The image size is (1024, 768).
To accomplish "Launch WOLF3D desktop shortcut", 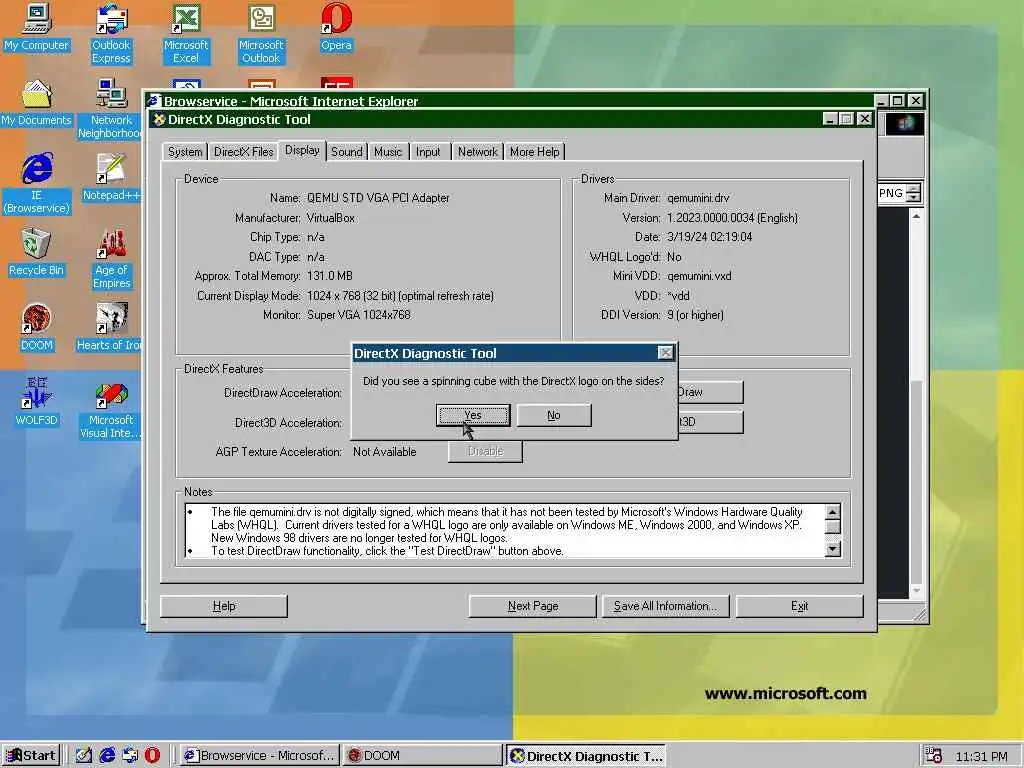I will (x=37, y=402).
